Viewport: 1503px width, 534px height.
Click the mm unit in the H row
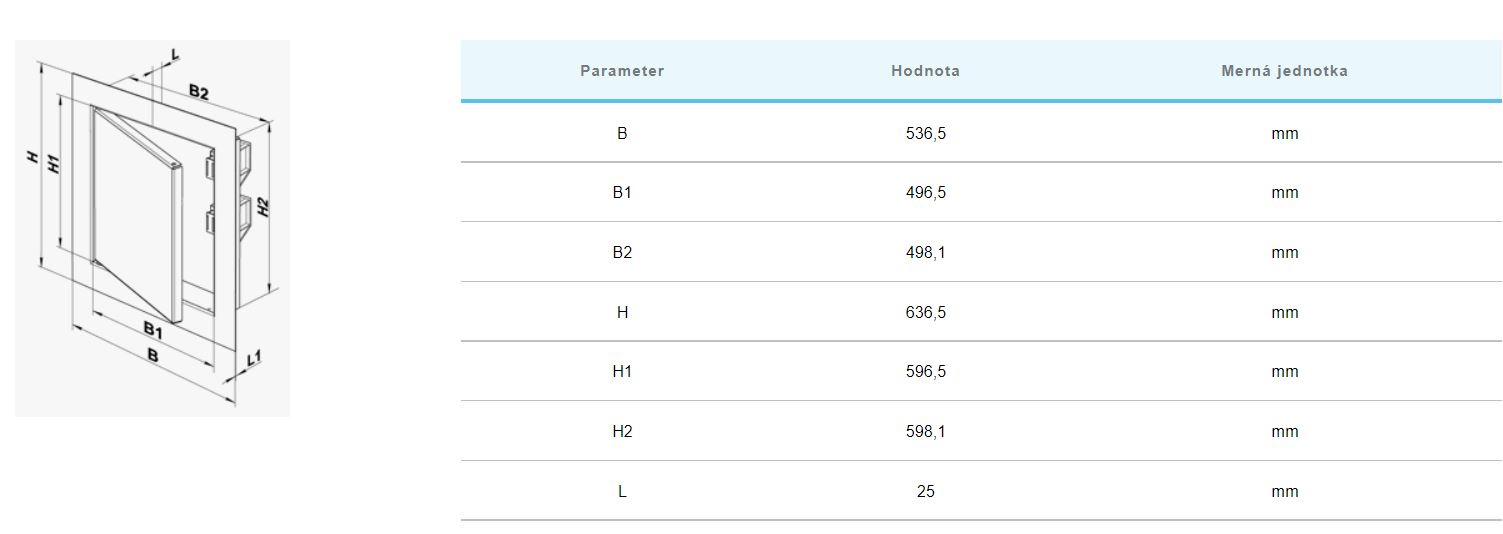tap(1284, 312)
